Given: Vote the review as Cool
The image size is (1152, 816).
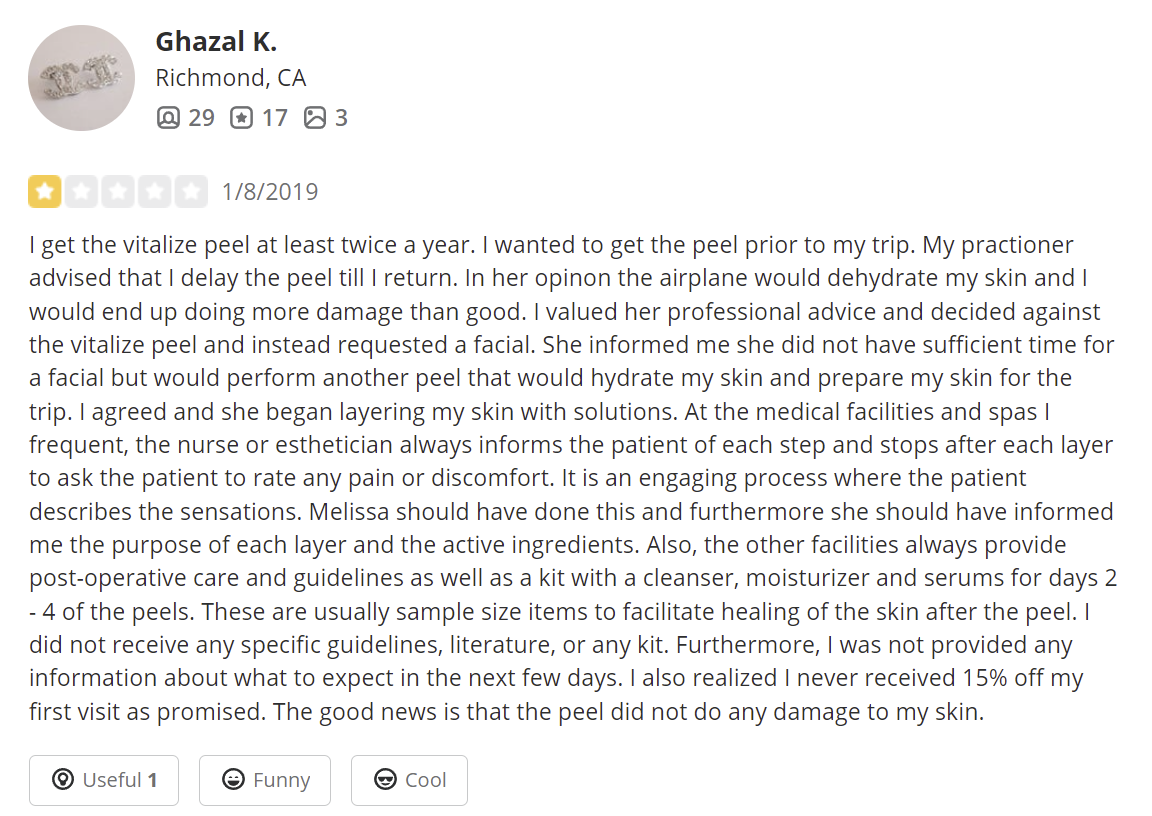Looking at the screenshot, I should click(409, 780).
